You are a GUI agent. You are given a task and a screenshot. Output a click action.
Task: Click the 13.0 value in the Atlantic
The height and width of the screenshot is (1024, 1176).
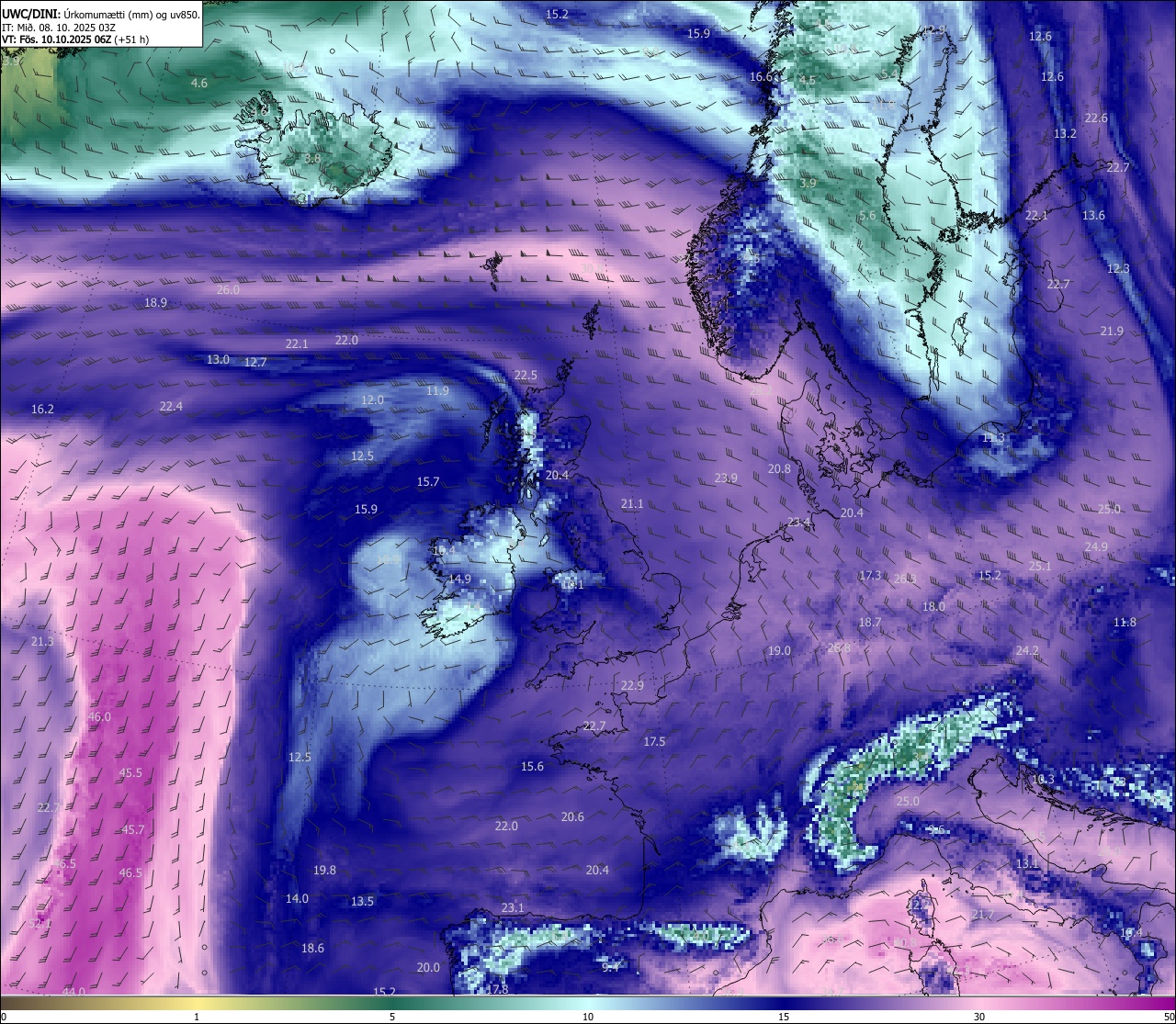(218, 359)
